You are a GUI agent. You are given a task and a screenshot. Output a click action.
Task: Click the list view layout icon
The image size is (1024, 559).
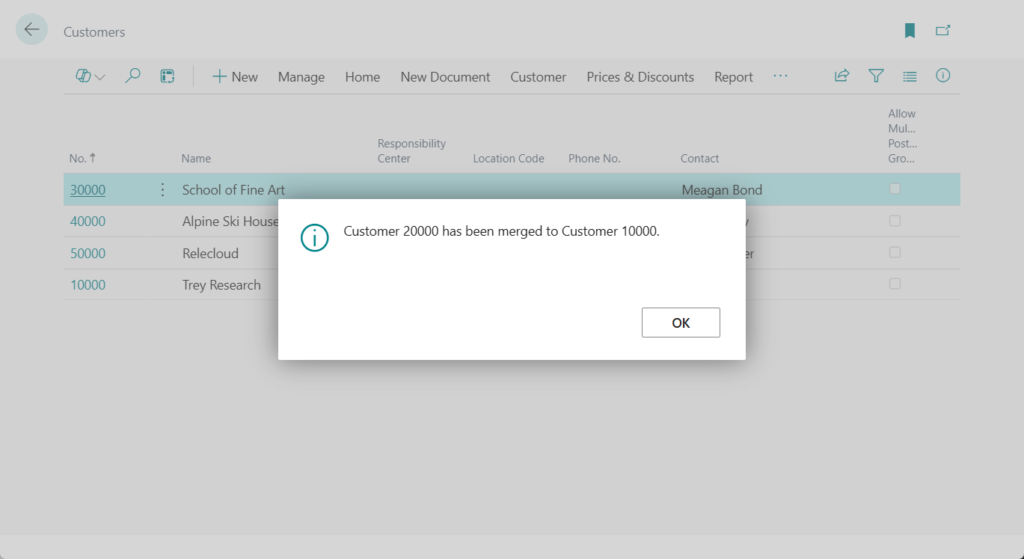(909, 76)
